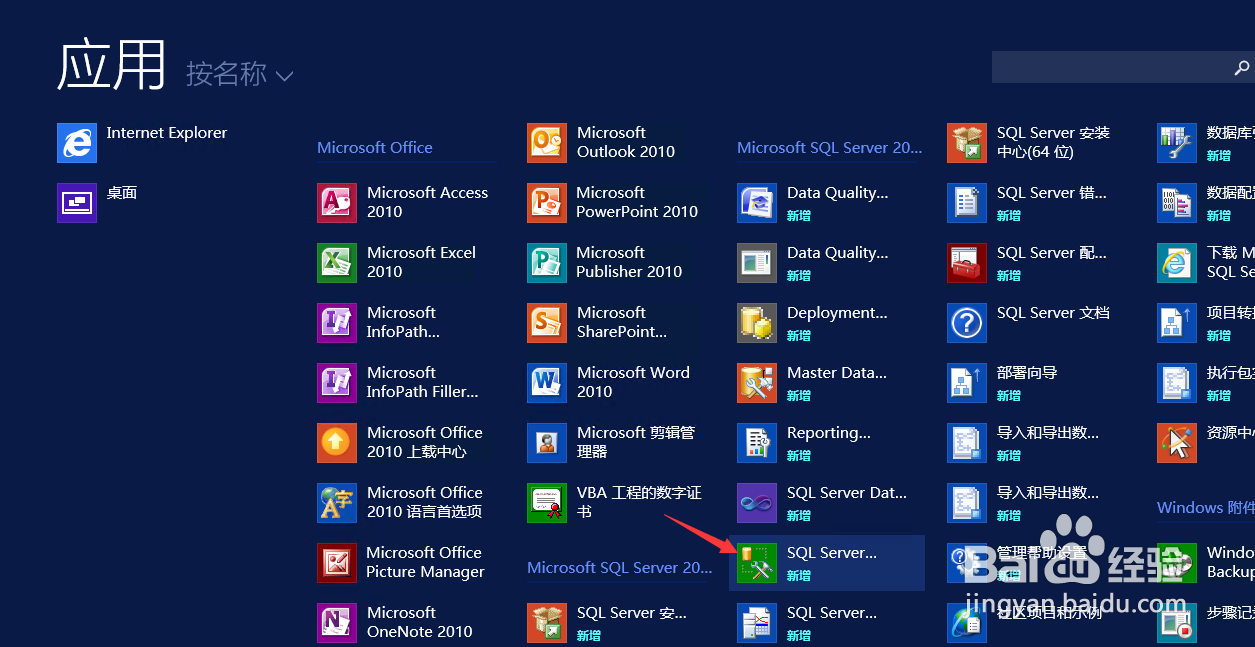Open the Reporting... app icon
The width and height of the screenshot is (1255, 647).
[x=757, y=443]
